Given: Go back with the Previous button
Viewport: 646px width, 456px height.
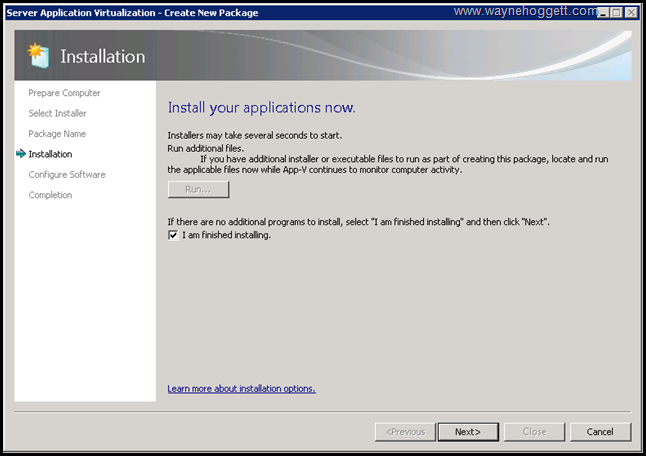Looking at the screenshot, I should pyautogui.click(x=405, y=432).
